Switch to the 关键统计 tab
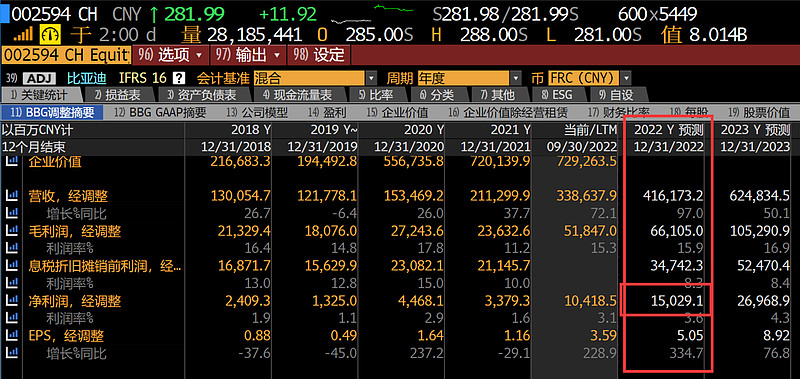 [x=41, y=95]
